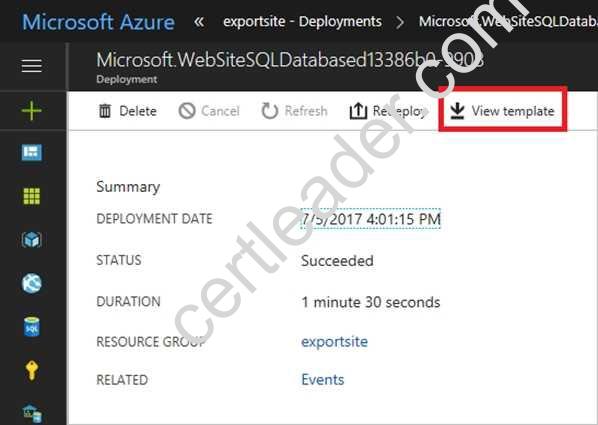Click the deployment blade title Microsoft.WebSiteSQLDatabase

click(290, 60)
